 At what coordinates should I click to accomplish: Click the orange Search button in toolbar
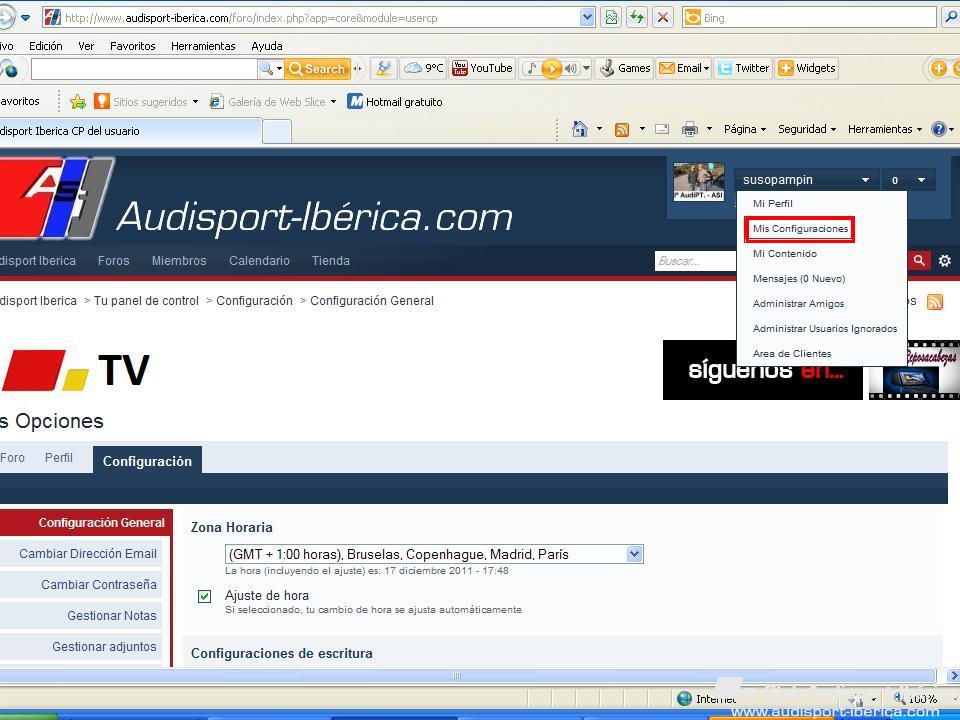(317, 69)
